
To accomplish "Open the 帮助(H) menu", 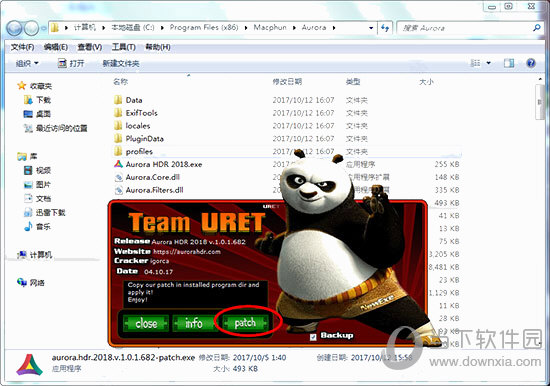I will [x=158, y=47].
